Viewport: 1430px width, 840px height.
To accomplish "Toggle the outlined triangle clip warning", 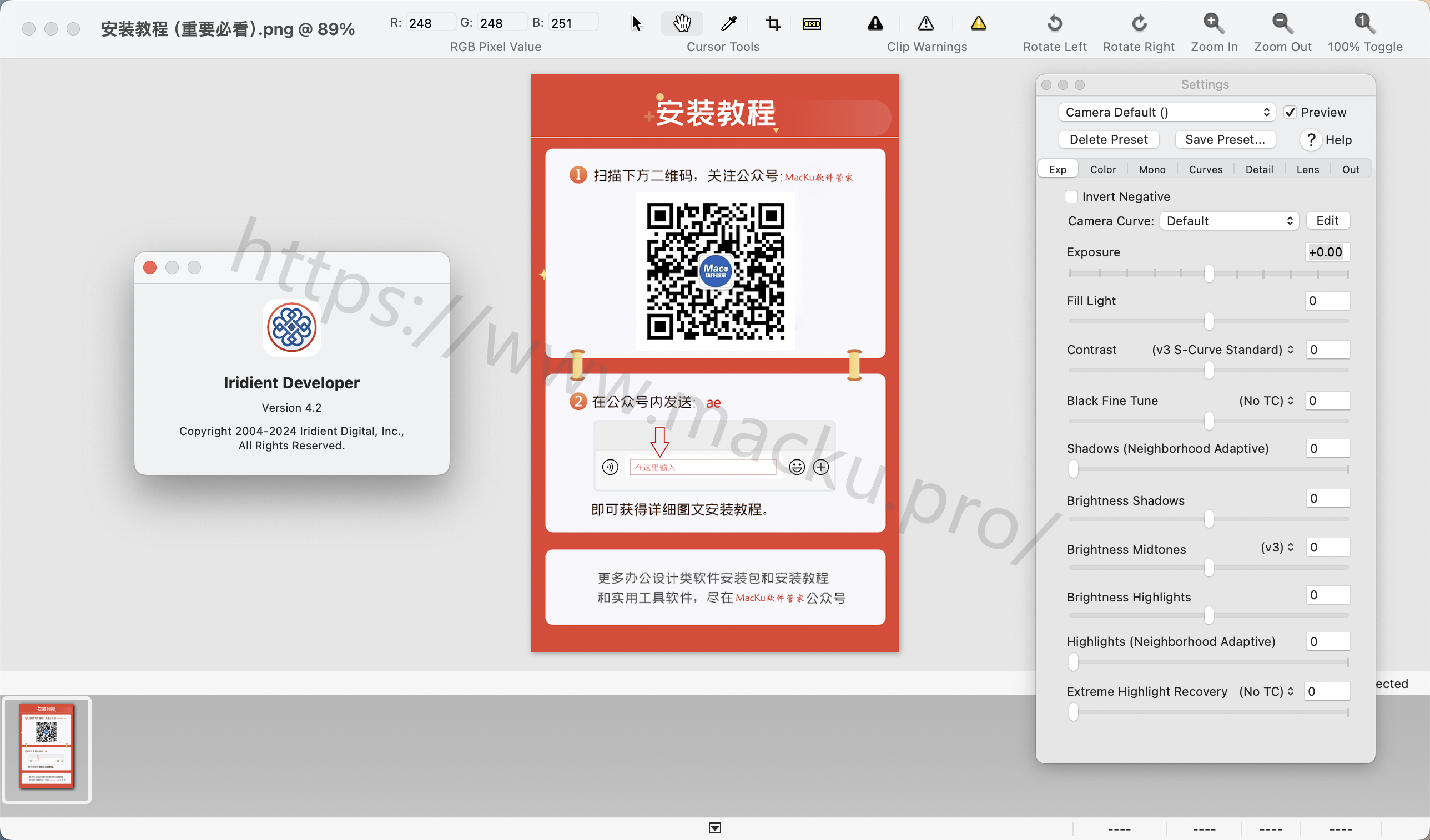I will [x=925, y=23].
